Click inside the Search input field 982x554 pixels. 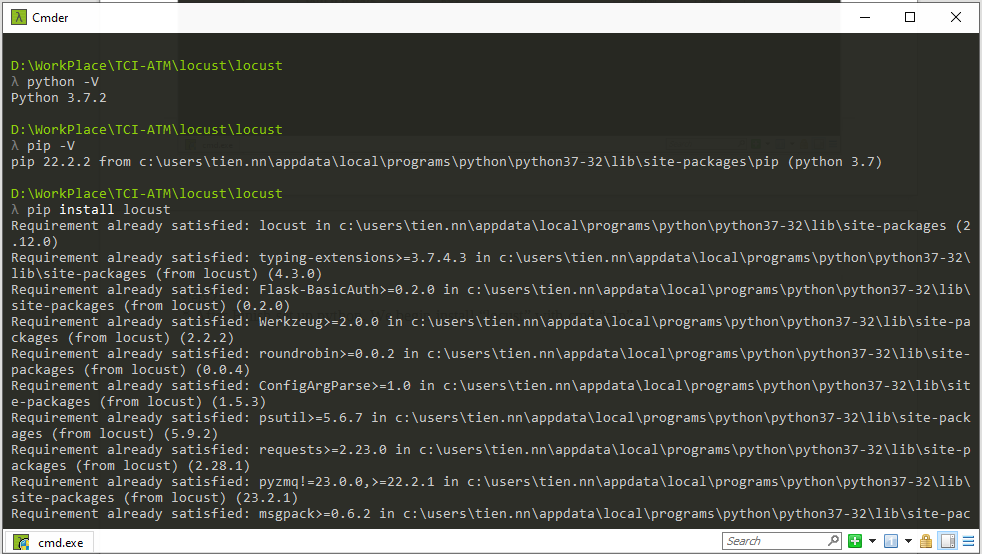pos(772,542)
